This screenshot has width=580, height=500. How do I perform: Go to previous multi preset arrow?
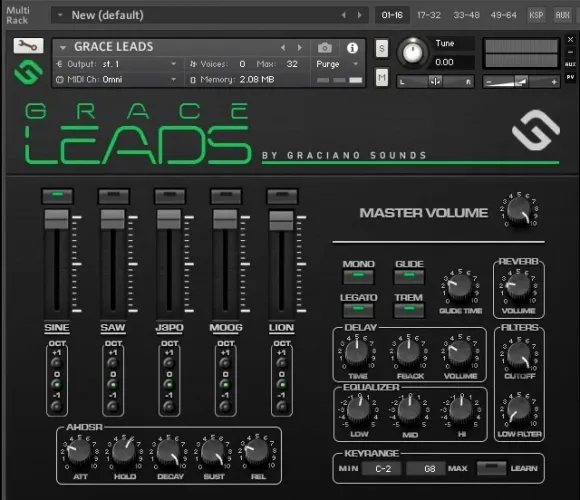pos(344,15)
